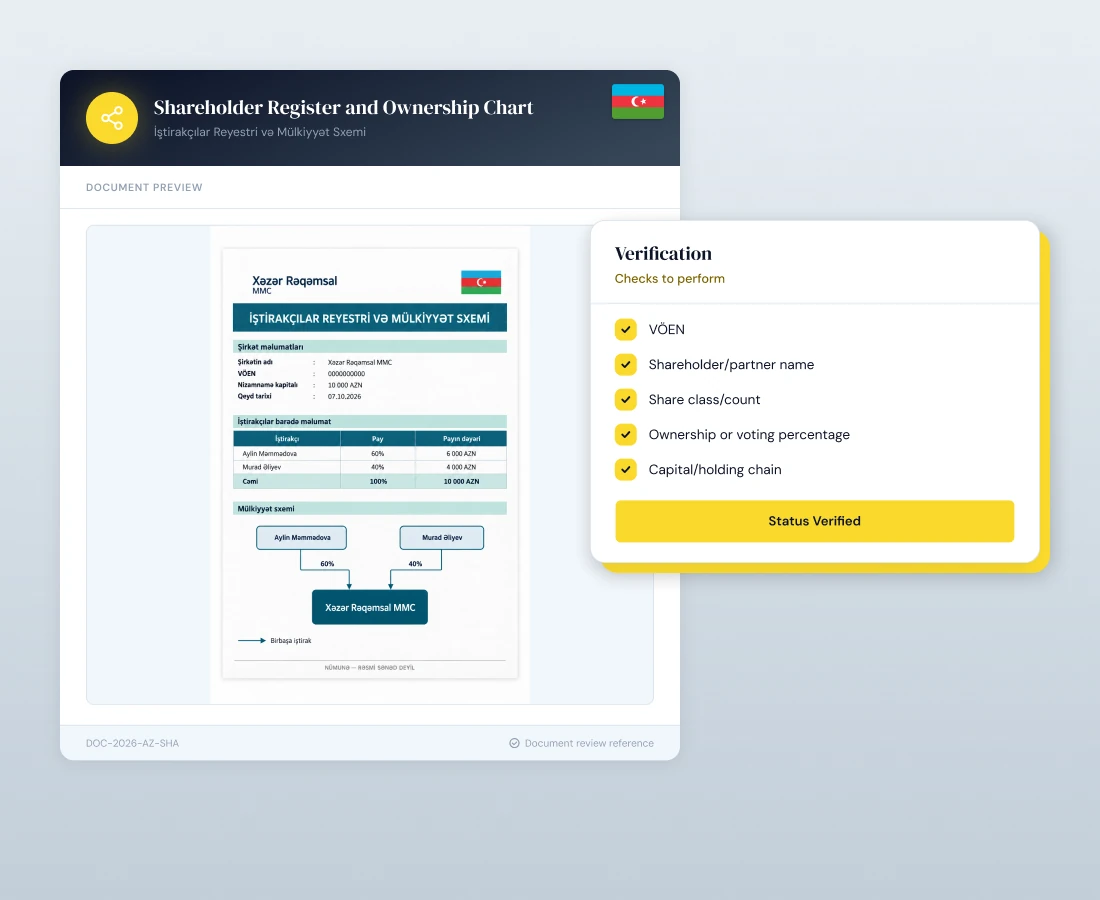
Task: Click the Status Verified button
Action: tap(814, 521)
